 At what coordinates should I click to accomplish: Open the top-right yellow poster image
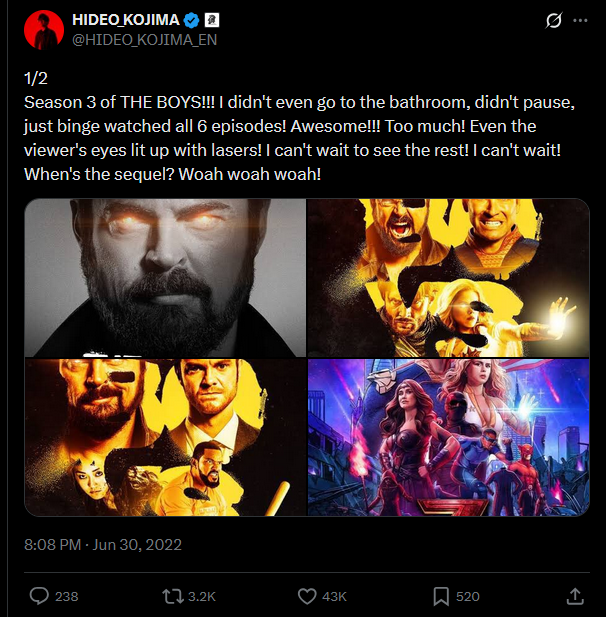point(448,278)
